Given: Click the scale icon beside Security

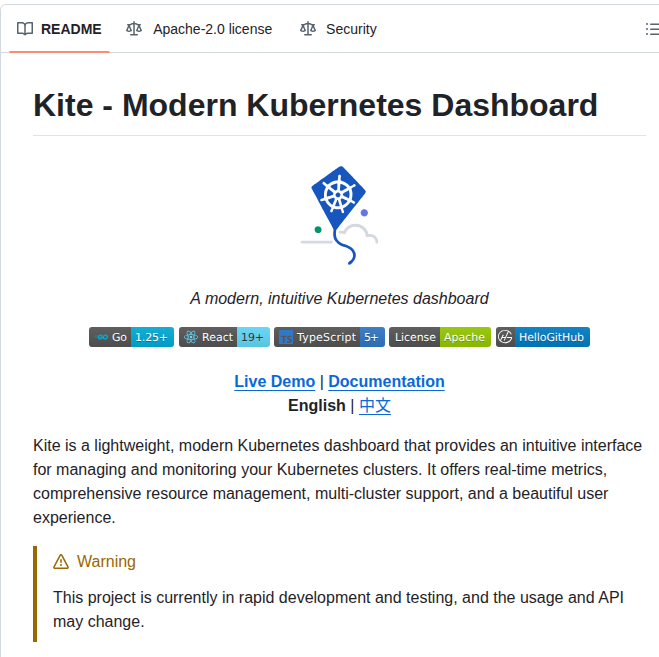Looking at the screenshot, I should click(x=308, y=29).
